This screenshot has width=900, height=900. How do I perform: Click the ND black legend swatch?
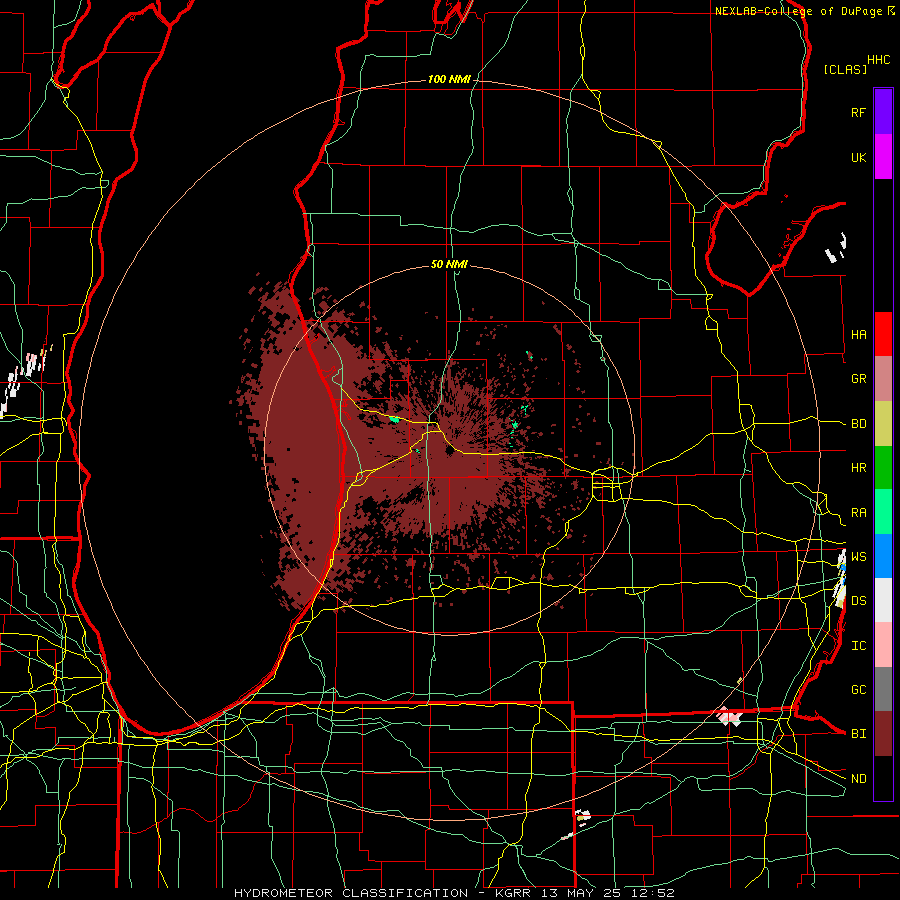[883, 778]
